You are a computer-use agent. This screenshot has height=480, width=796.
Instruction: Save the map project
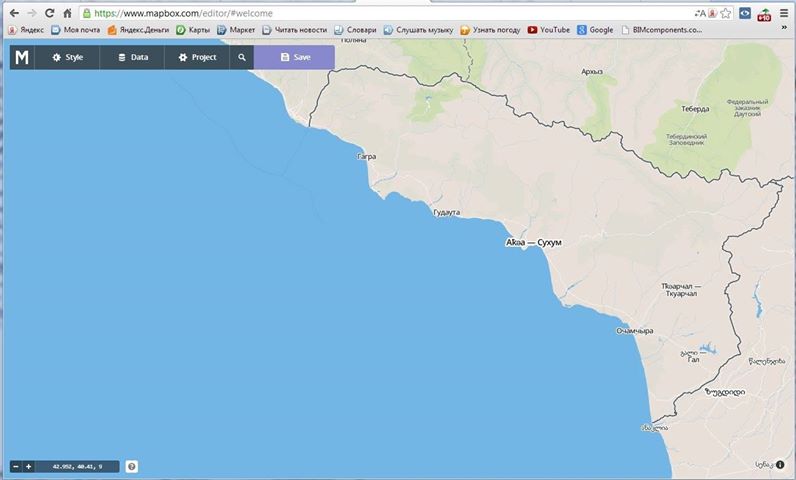click(294, 57)
